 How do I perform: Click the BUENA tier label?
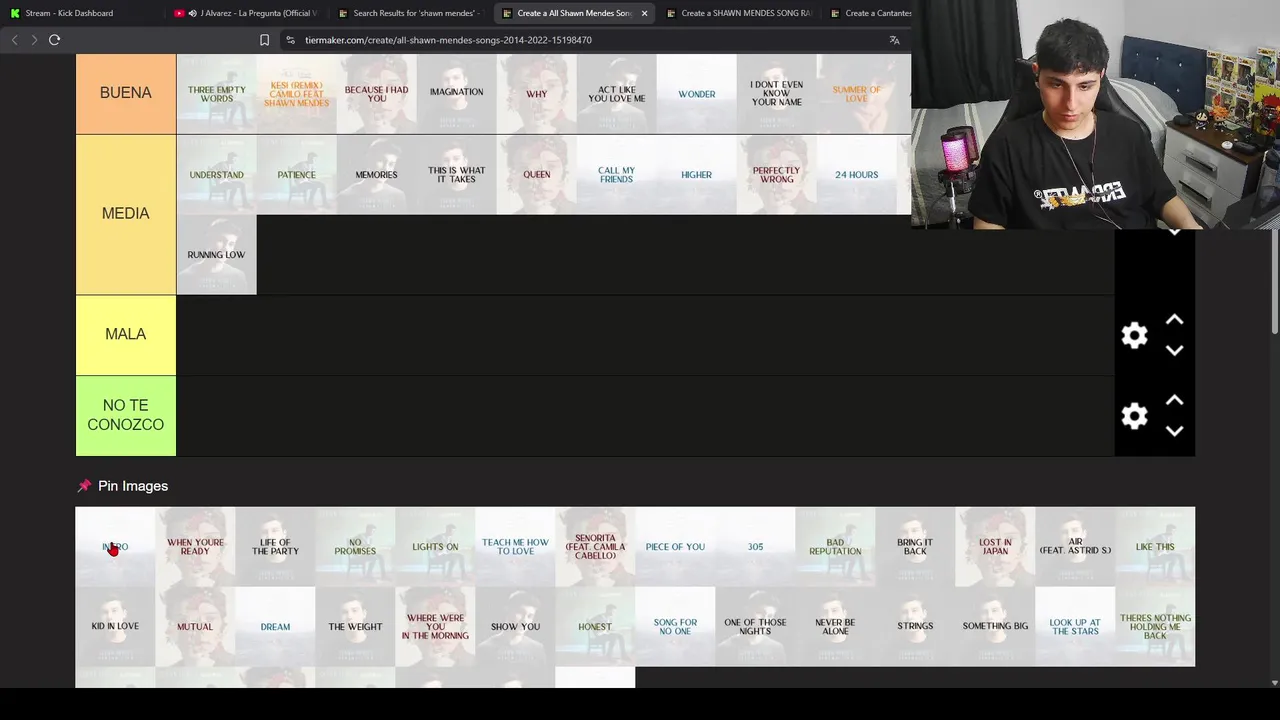pyautogui.click(x=126, y=93)
